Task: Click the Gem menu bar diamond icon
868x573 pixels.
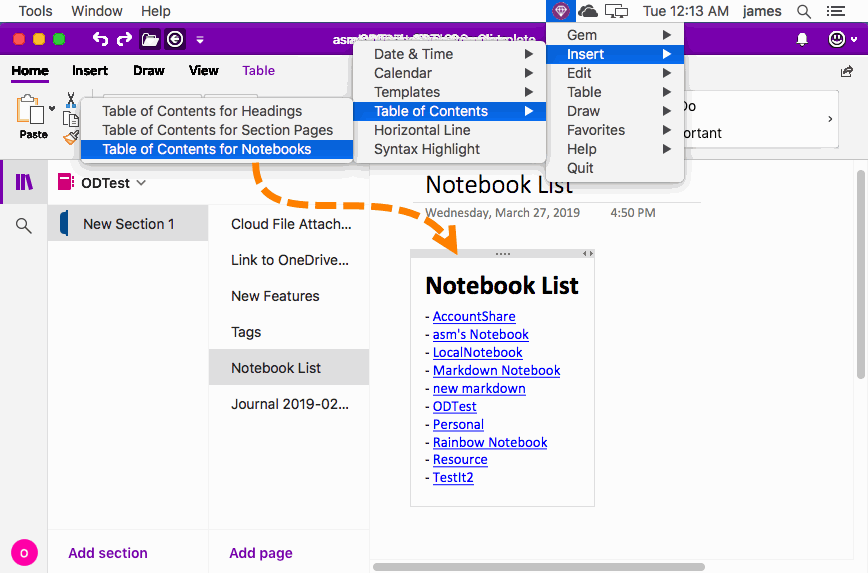Action: coord(560,11)
